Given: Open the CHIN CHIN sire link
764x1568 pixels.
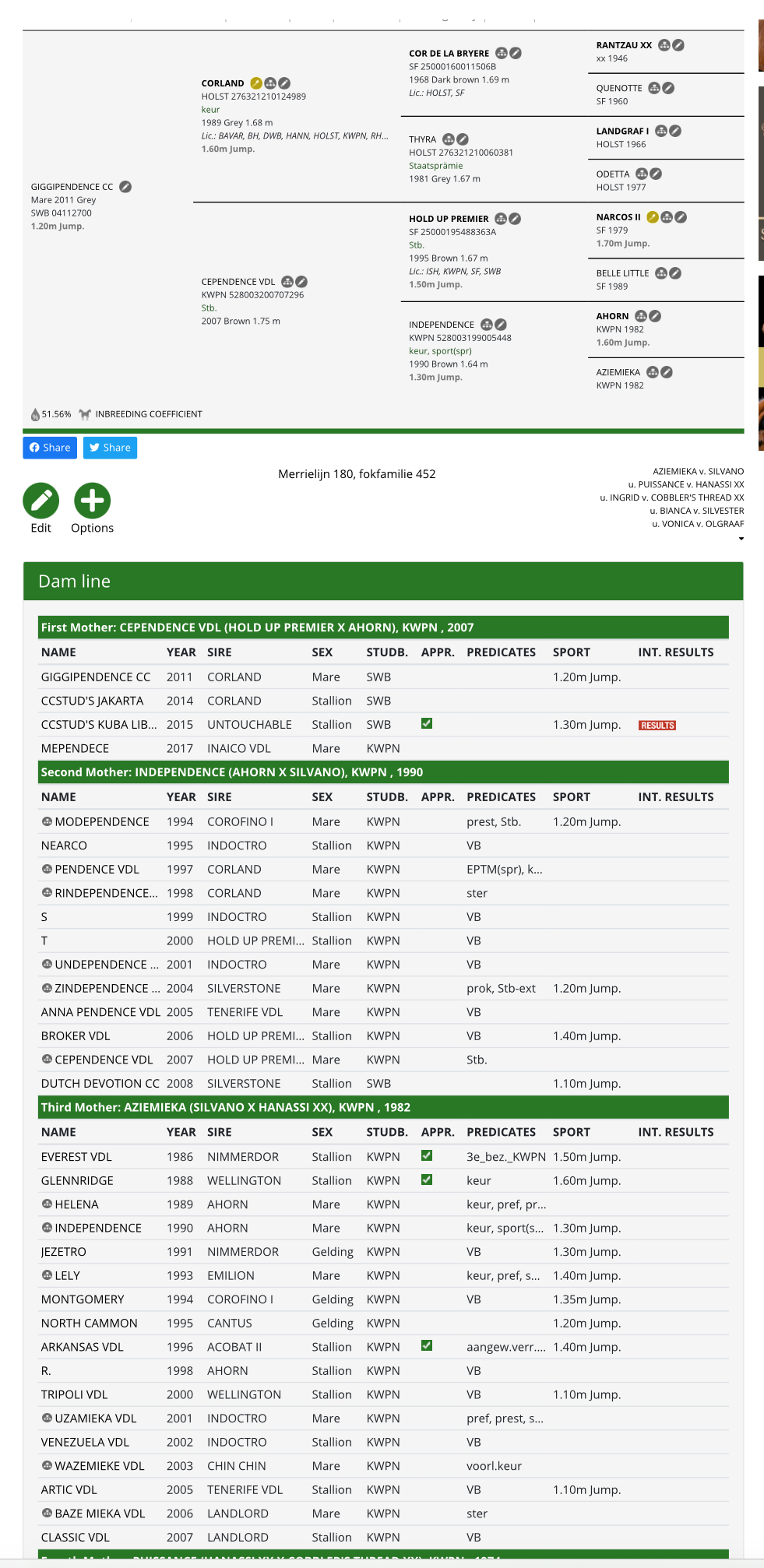Looking at the screenshot, I should 237,1466.
